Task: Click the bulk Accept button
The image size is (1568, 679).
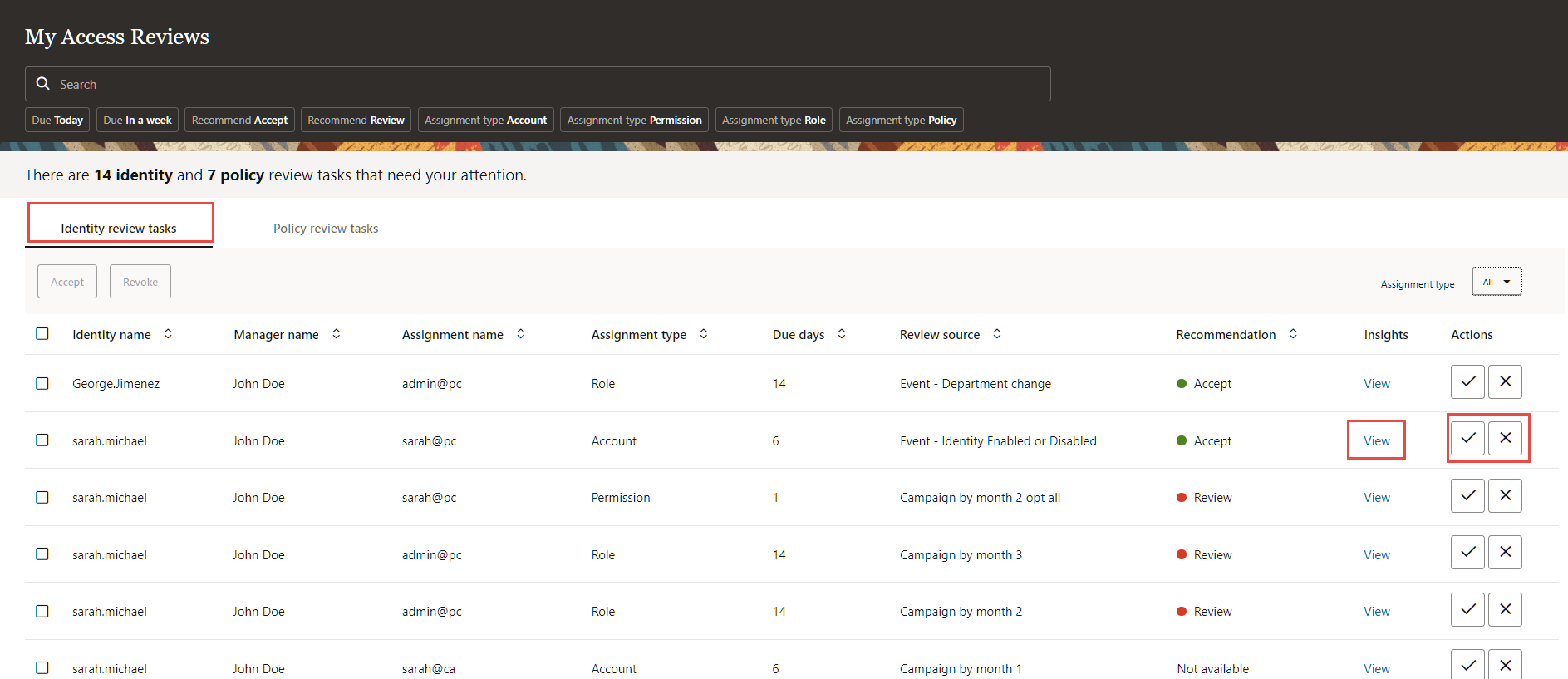Action: (67, 282)
